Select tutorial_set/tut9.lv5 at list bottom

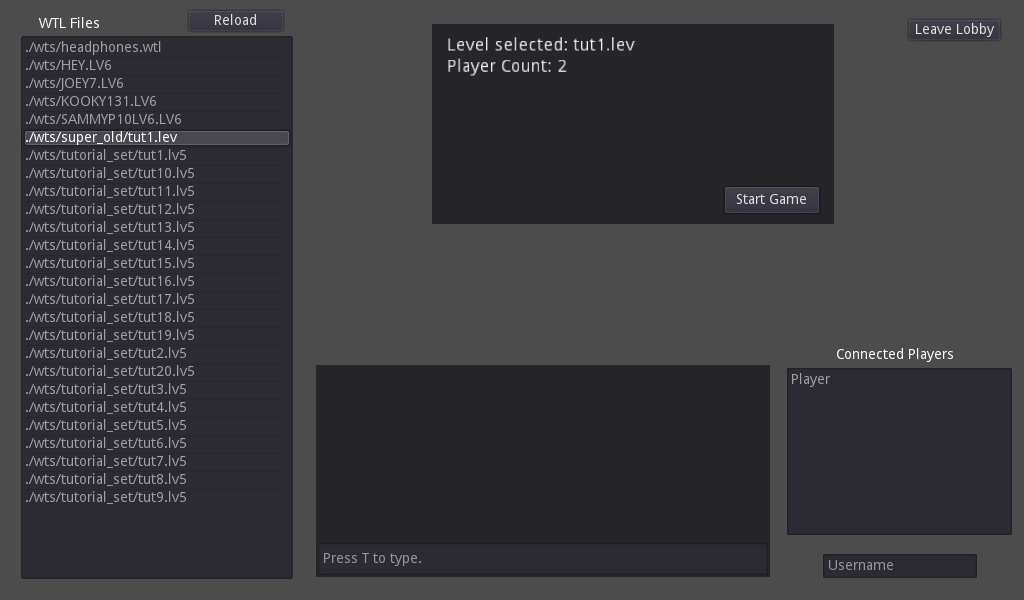pyautogui.click(x=107, y=497)
